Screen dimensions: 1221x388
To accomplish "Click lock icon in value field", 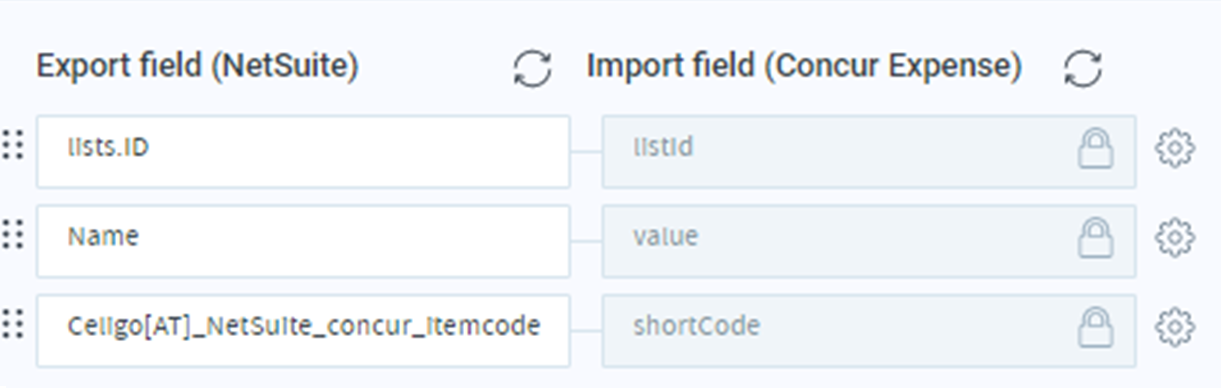I will point(1095,238).
